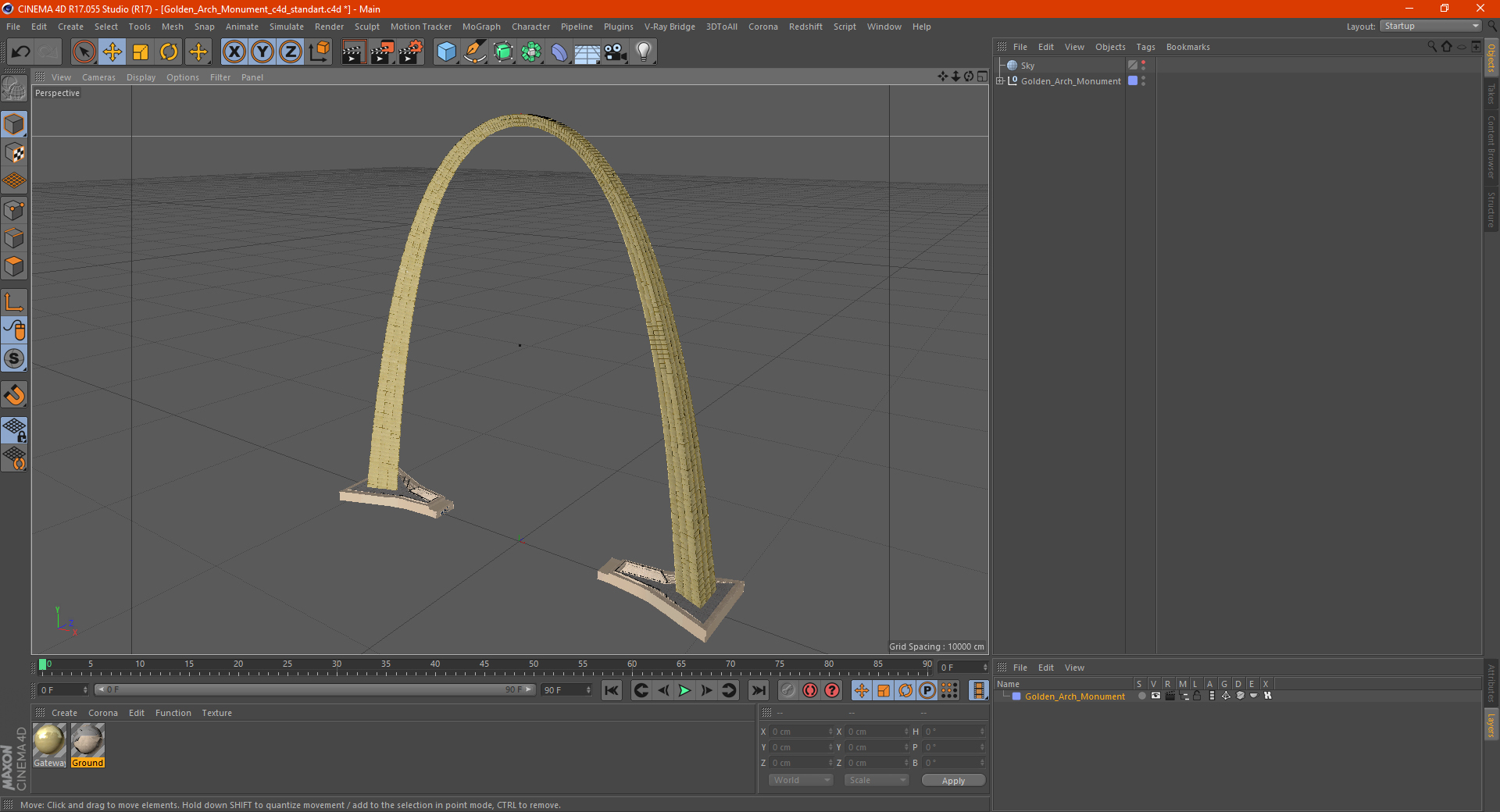Image resolution: width=1500 pixels, height=812 pixels.
Task: Click the Undo arrow icon
Action: [21, 52]
